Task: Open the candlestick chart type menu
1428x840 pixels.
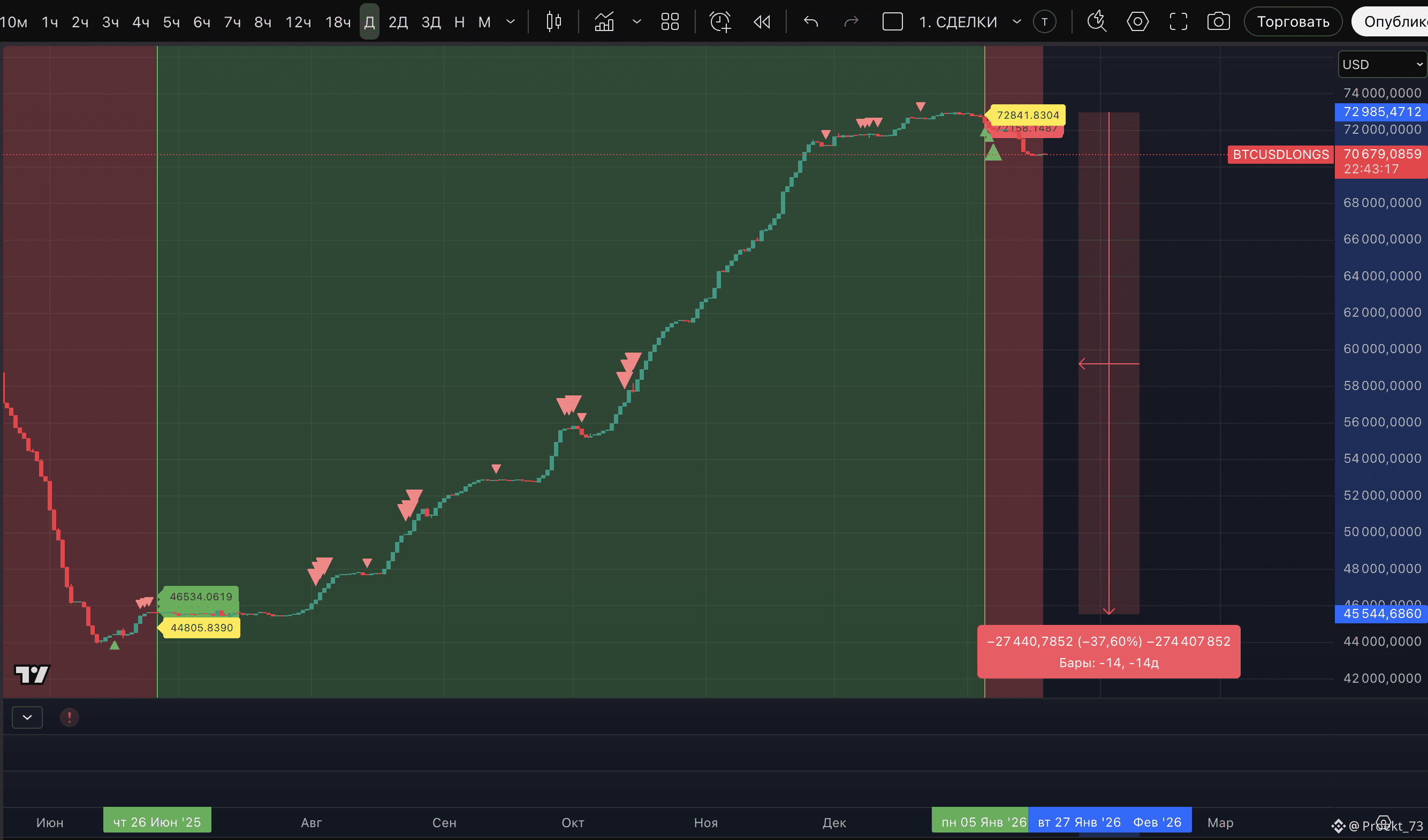Action: click(x=553, y=22)
